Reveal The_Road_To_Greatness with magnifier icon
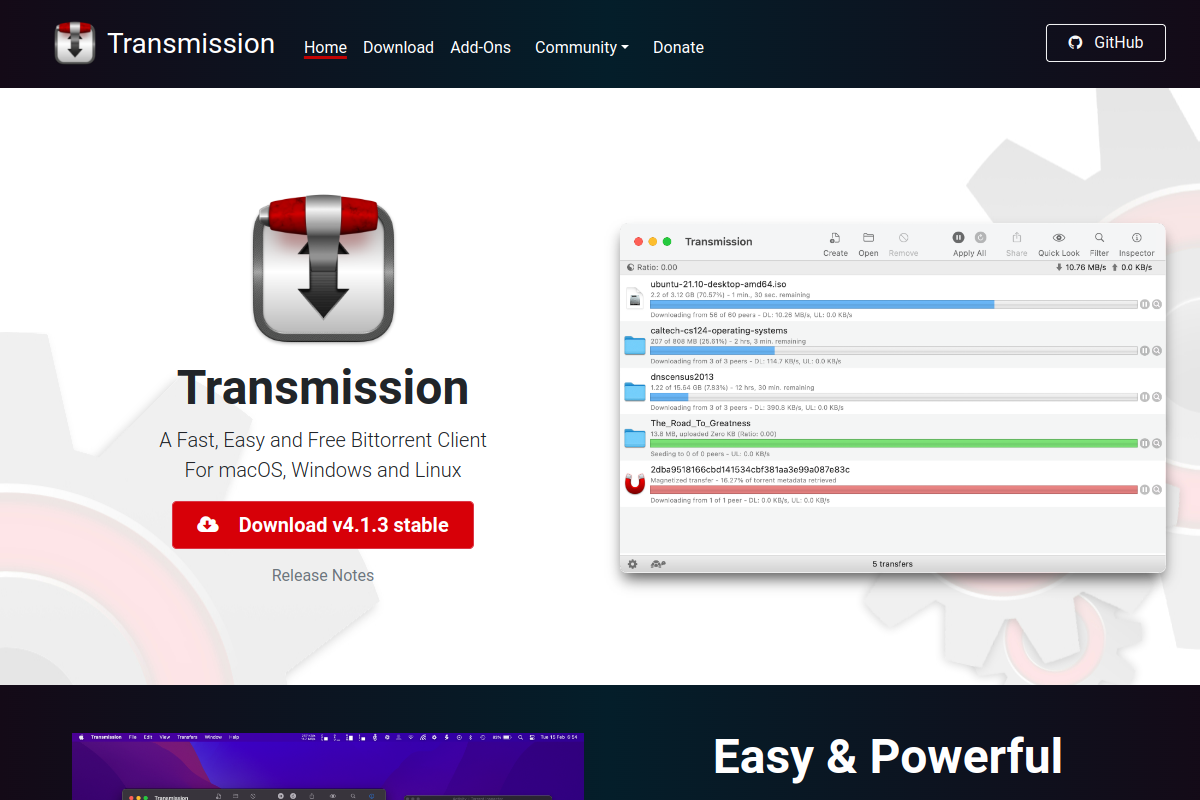Image resolution: width=1200 pixels, height=800 pixels. pyautogui.click(x=1157, y=443)
